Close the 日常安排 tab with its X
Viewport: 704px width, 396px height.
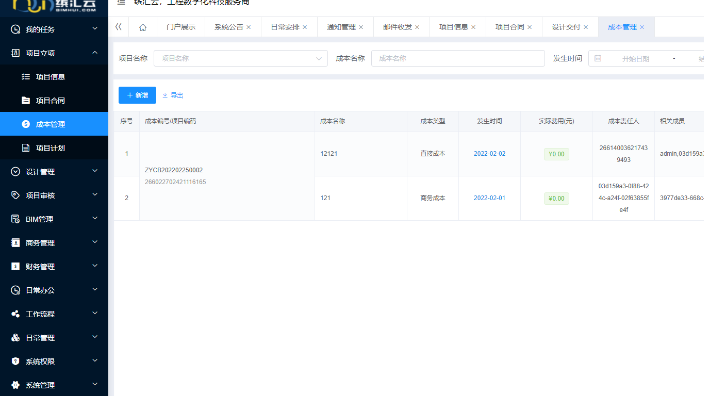click(305, 27)
